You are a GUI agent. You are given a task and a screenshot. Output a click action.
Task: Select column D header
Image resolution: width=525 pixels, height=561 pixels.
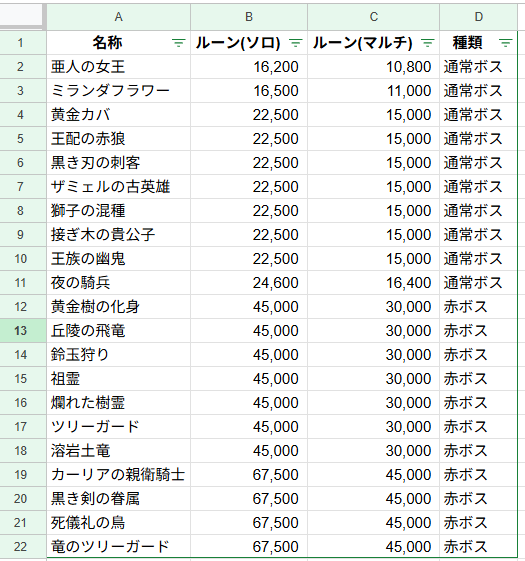point(478,17)
